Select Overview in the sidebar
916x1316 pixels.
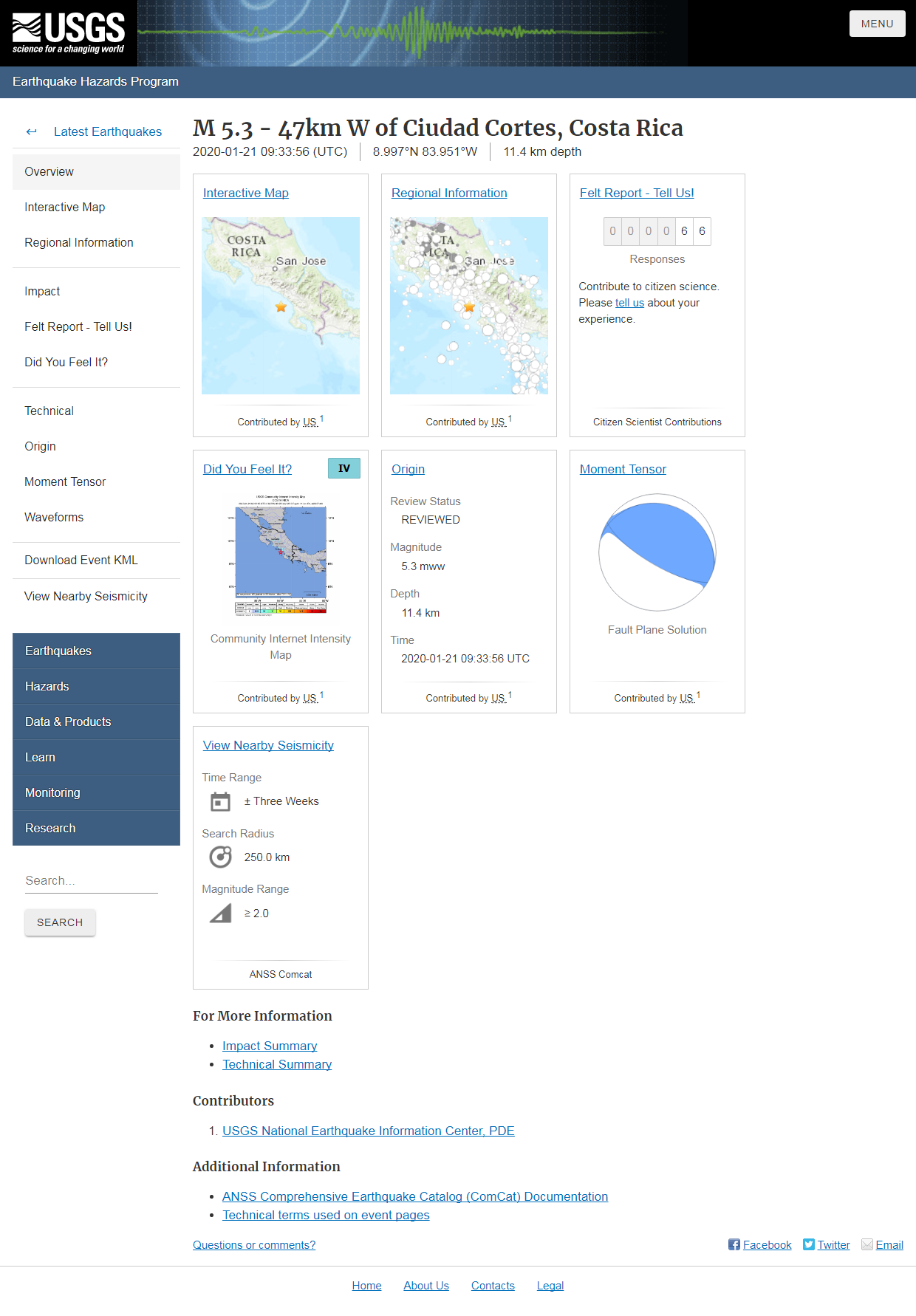click(96, 171)
